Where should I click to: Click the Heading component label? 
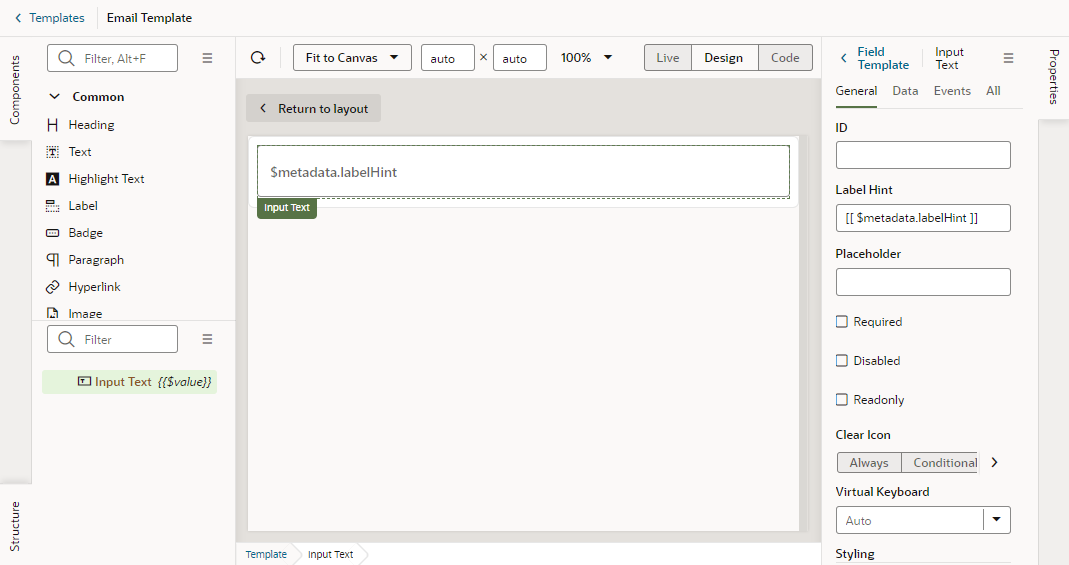click(x=91, y=125)
